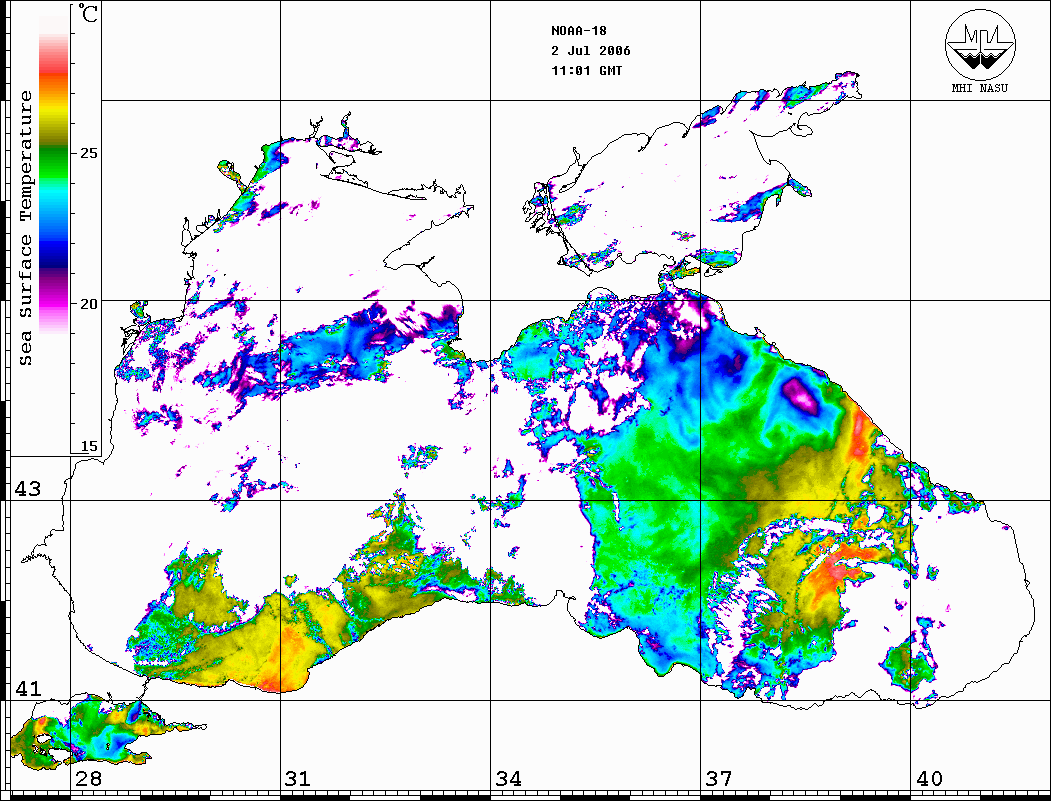
Task: Click longitude label '31'
Action: [x=298, y=778]
